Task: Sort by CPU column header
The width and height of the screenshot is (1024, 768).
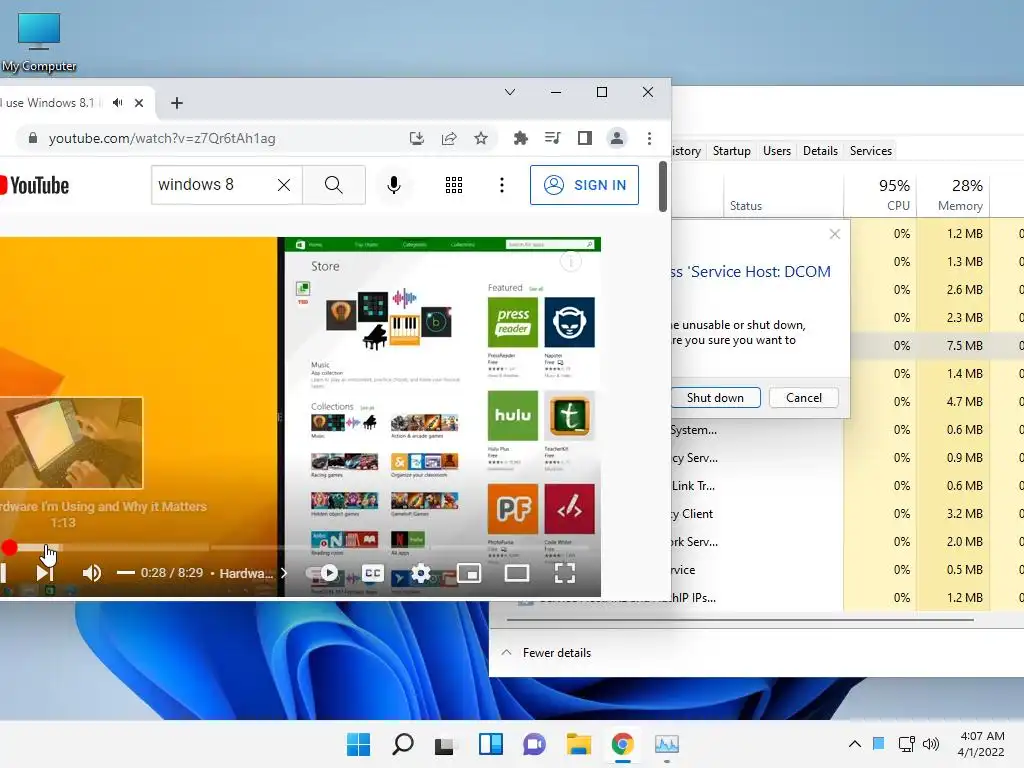Action: pyautogui.click(x=880, y=196)
